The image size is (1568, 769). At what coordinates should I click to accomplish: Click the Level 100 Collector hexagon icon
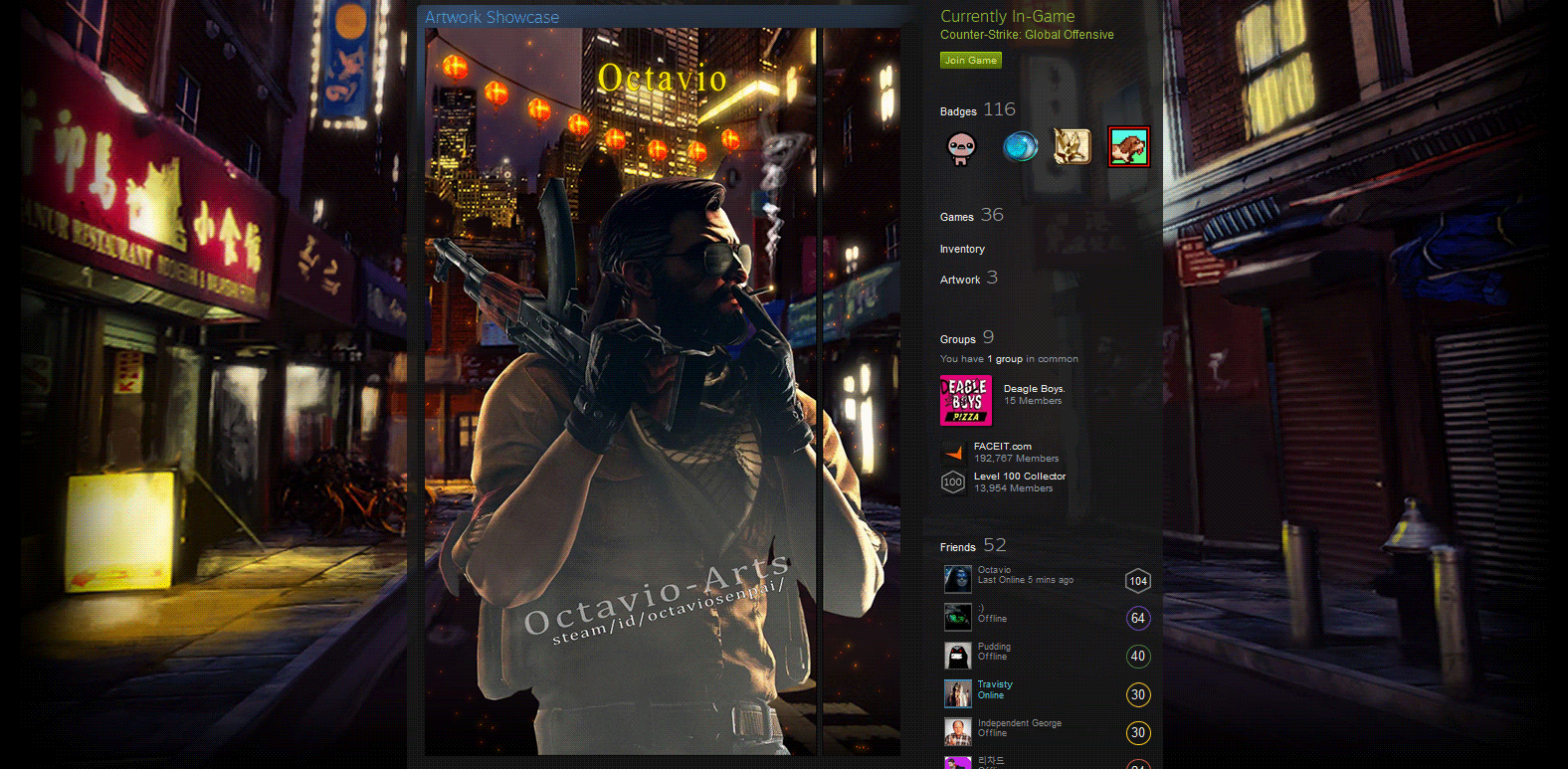(953, 482)
